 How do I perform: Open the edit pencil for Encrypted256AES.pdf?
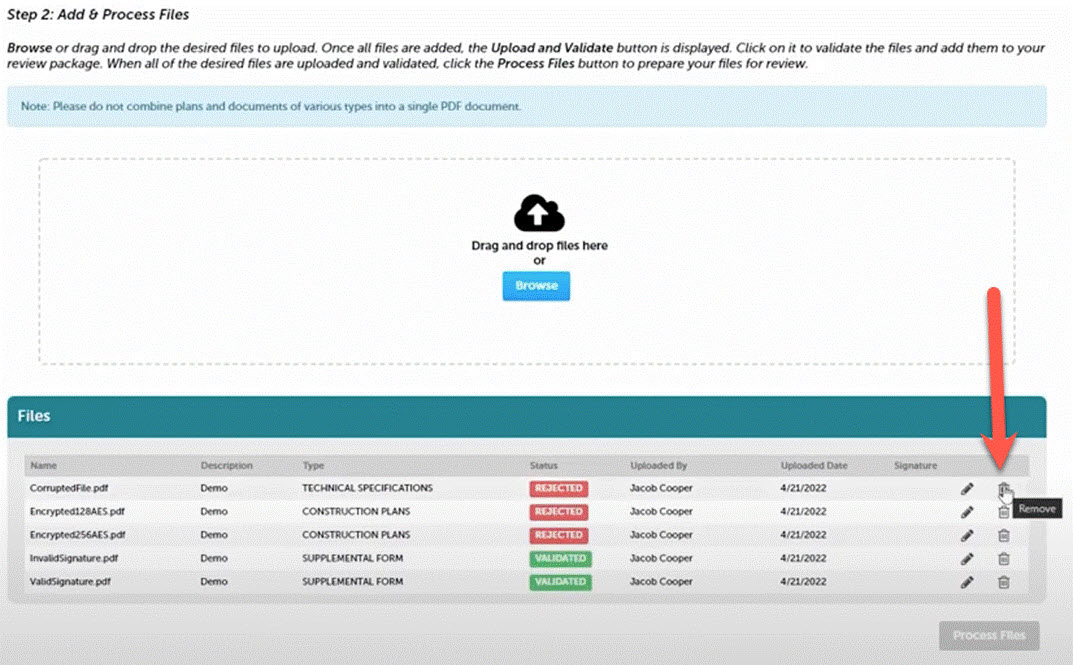(x=967, y=535)
